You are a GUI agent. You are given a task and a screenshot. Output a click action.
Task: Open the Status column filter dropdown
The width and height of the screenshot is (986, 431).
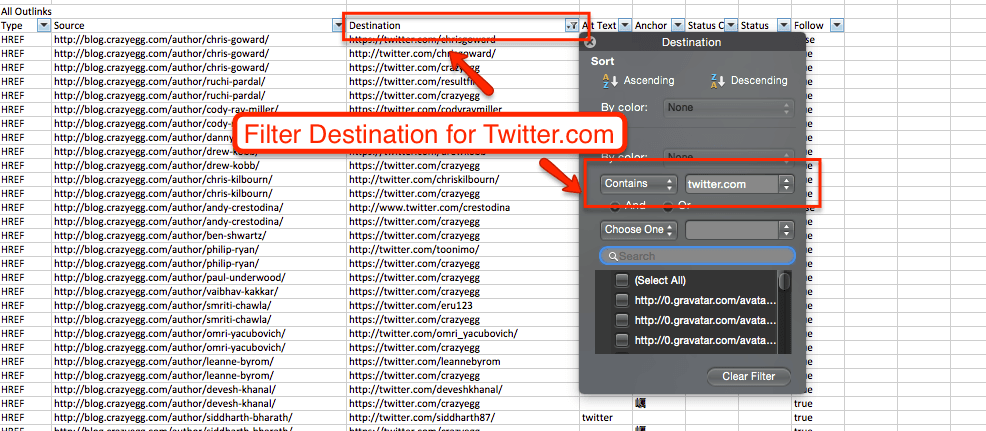784,26
